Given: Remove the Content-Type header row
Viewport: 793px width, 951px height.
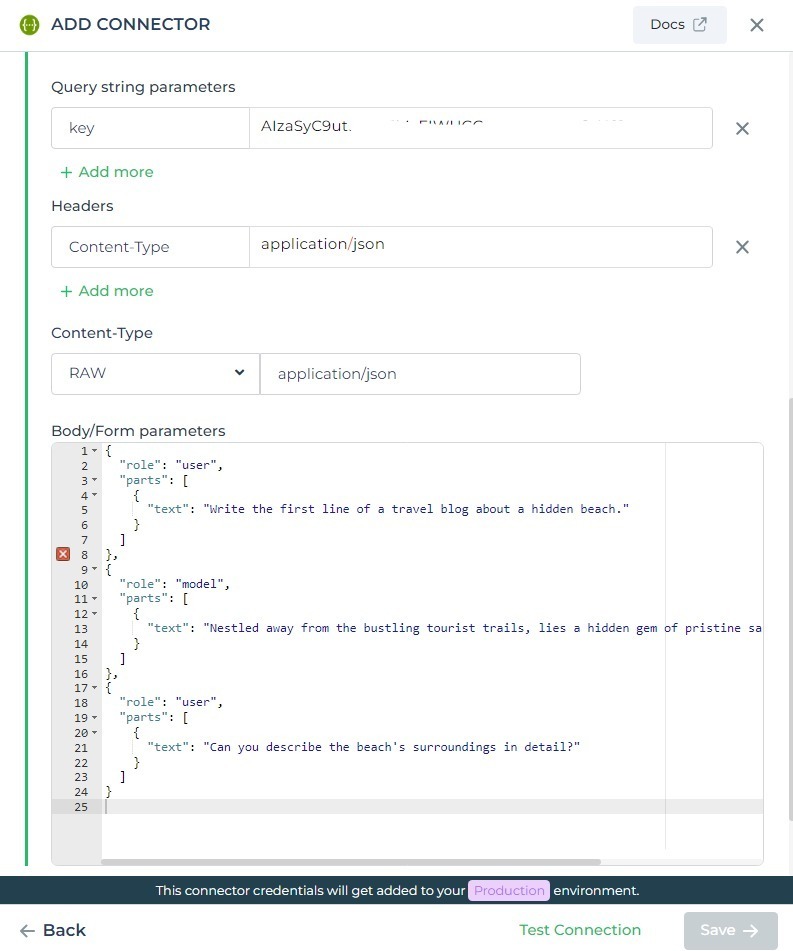Looking at the screenshot, I should click(742, 247).
